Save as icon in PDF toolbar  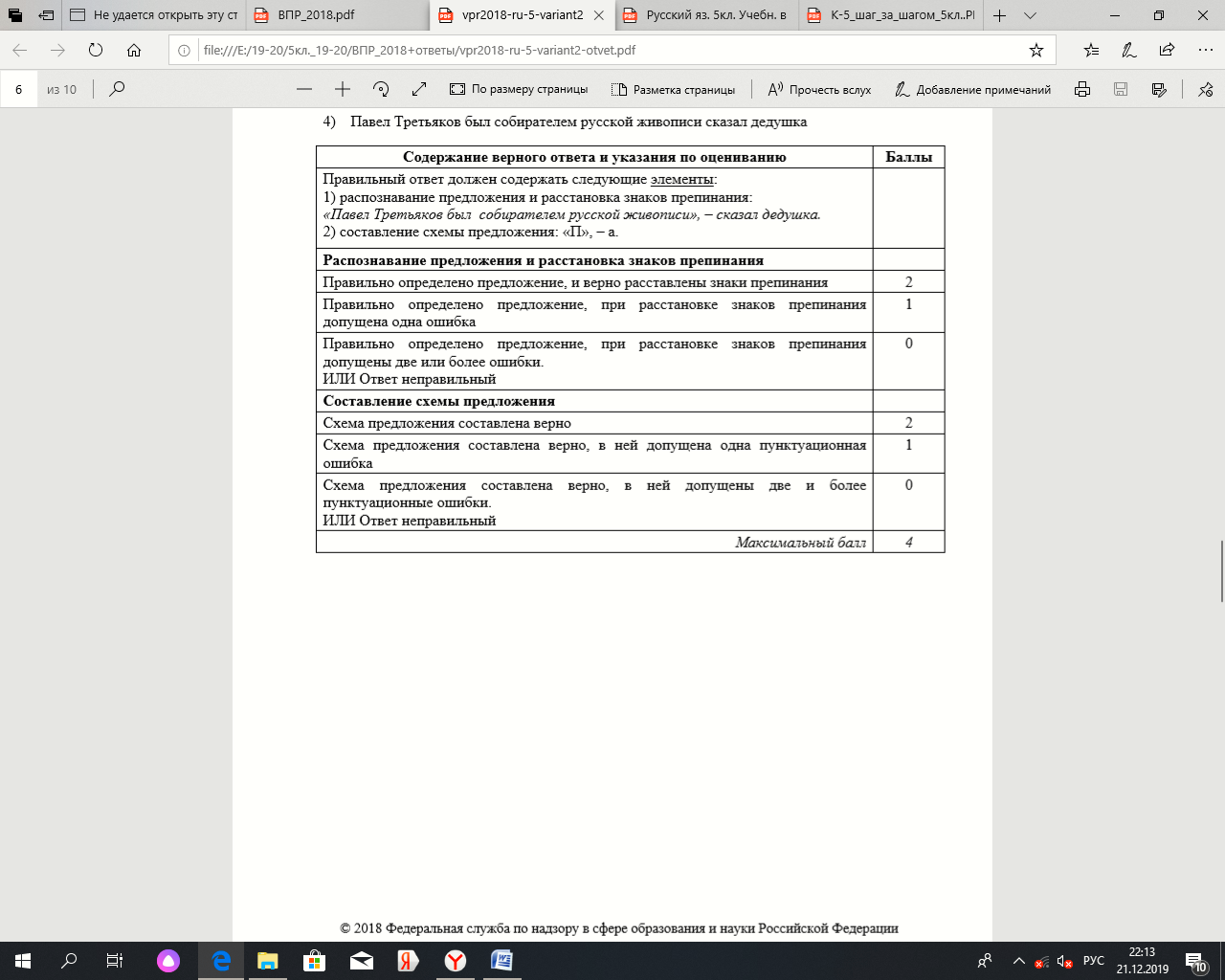[1159, 89]
